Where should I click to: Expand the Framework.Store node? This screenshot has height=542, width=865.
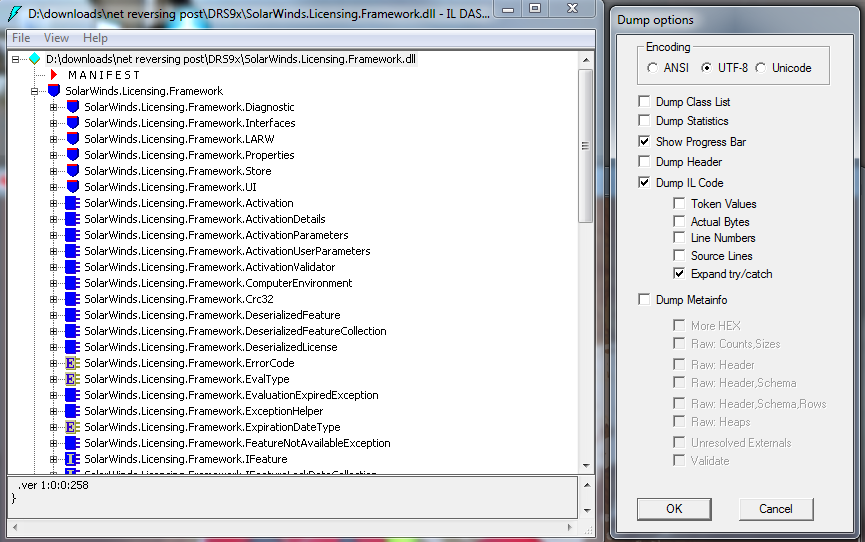(x=54, y=171)
